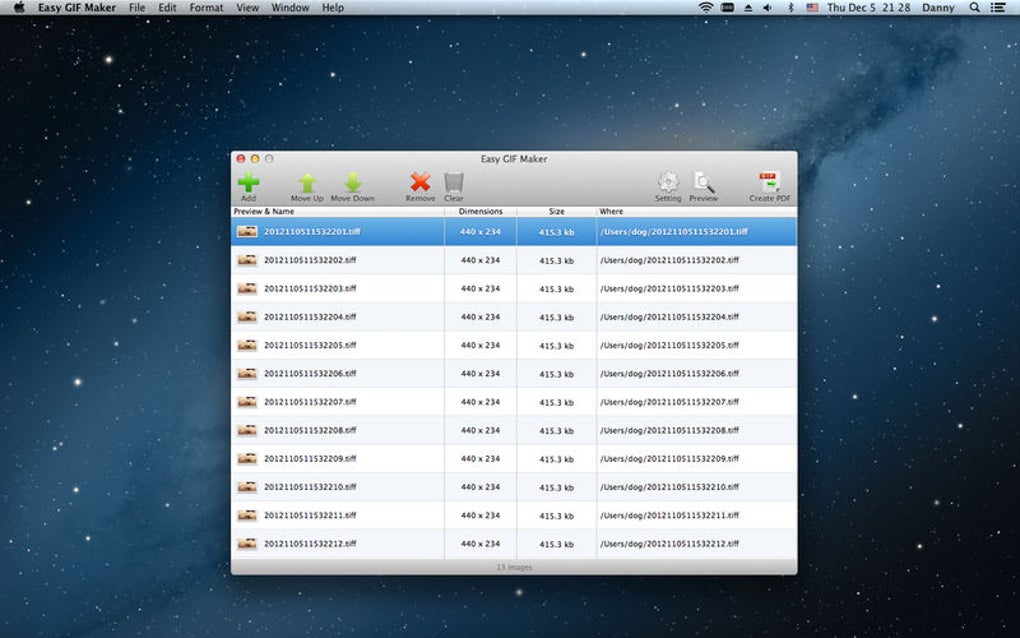This screenshot has width=1020, height=638.
Task: Select row 2012110511532202.tiff
Action: pos(514,260)
